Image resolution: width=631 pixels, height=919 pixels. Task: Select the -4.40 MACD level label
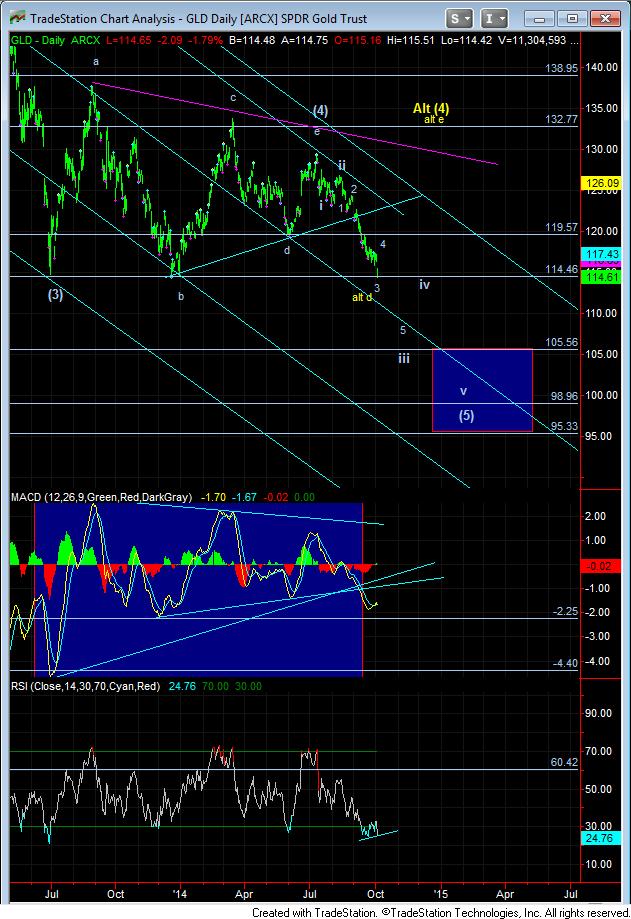click(565, 663)
